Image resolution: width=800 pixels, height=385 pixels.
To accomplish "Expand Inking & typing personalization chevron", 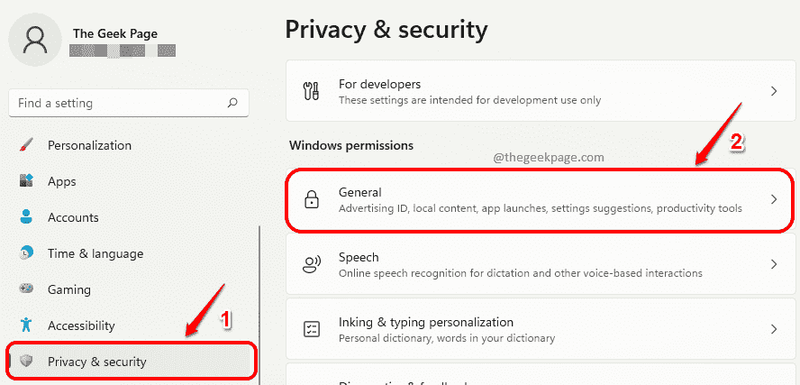I will [774, 329].
